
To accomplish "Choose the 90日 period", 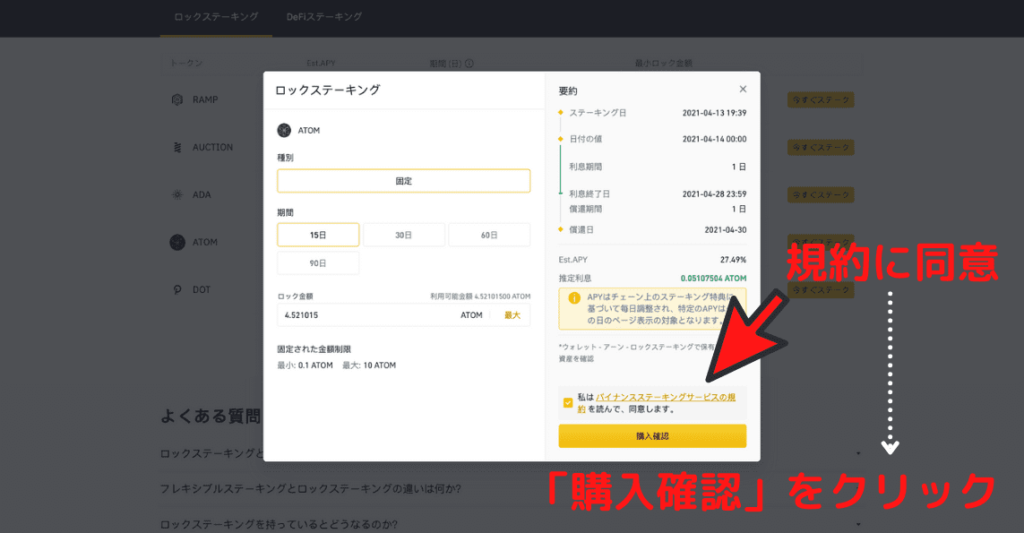I will point(318,263).
